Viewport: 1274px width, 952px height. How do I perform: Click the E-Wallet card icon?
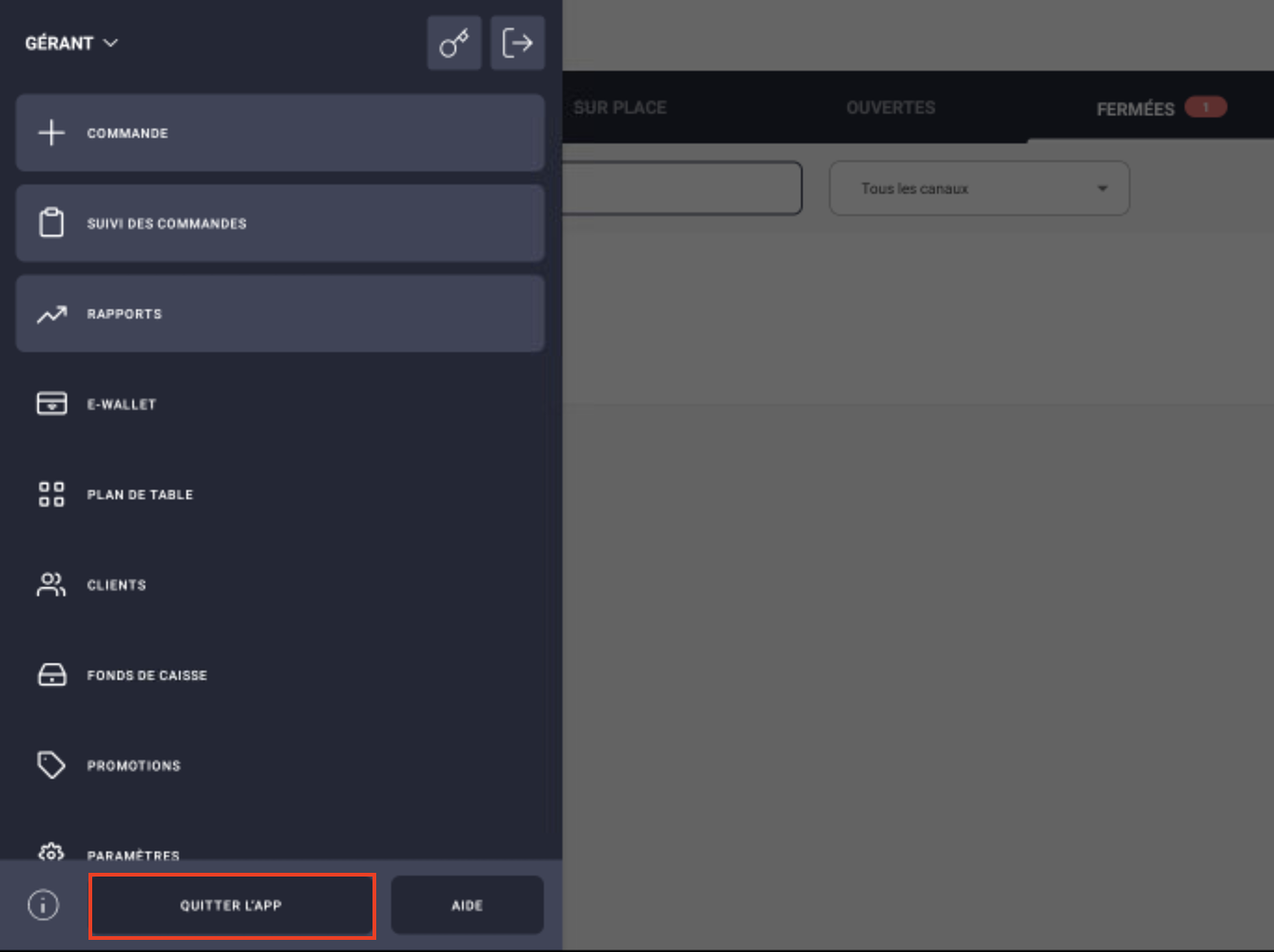pos(51,403)
